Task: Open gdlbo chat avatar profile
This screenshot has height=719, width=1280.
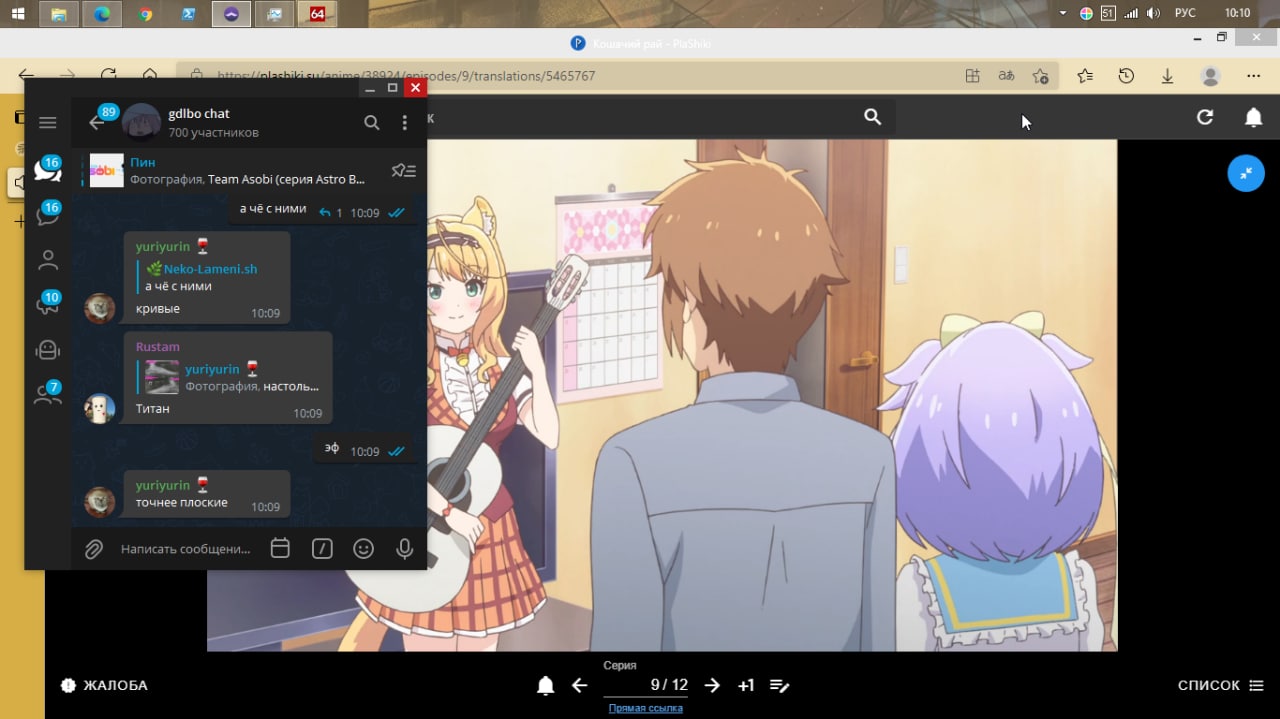Action: point(141,122)
